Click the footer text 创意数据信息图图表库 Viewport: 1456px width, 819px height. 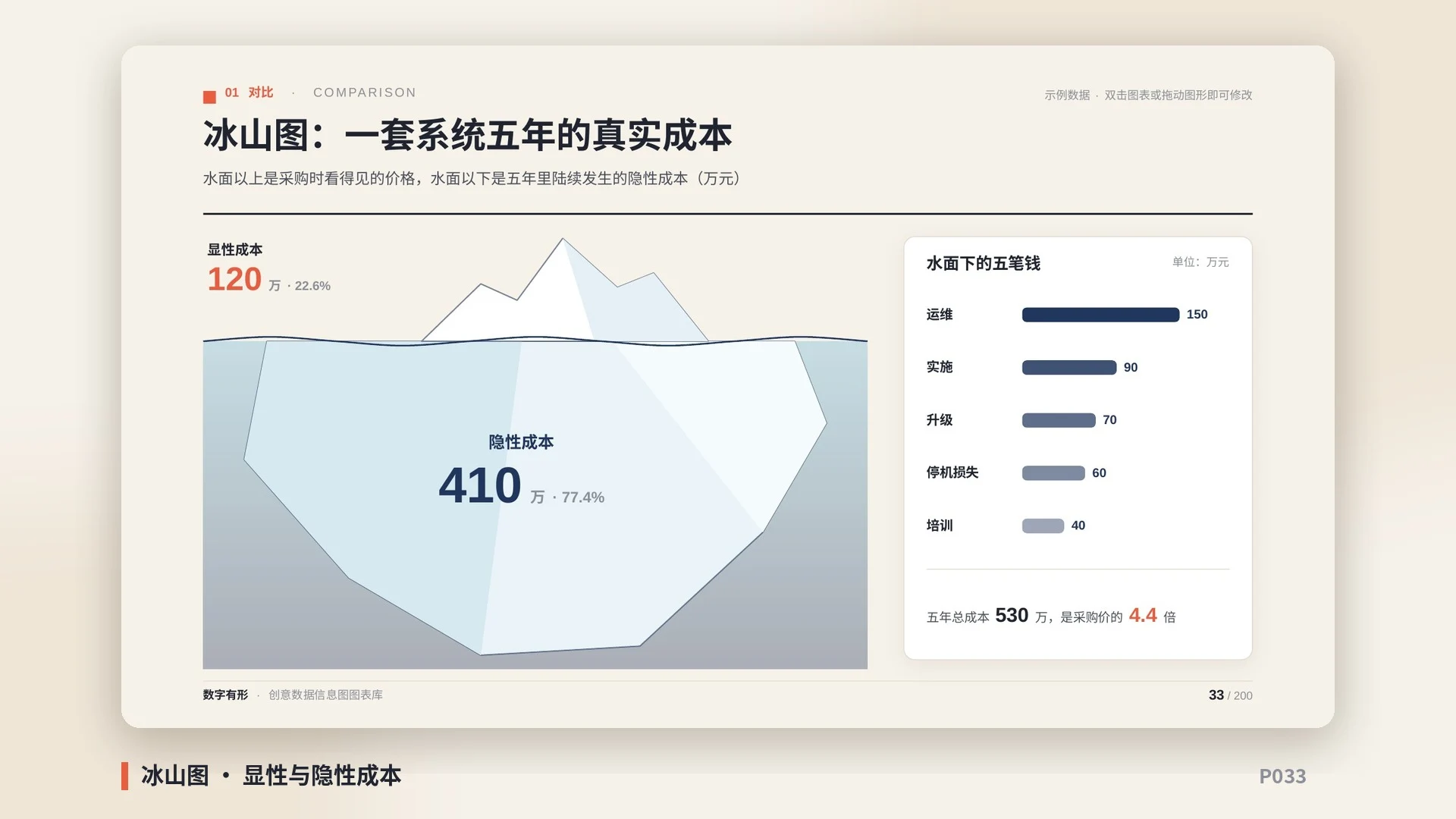[x=325, y=695]
